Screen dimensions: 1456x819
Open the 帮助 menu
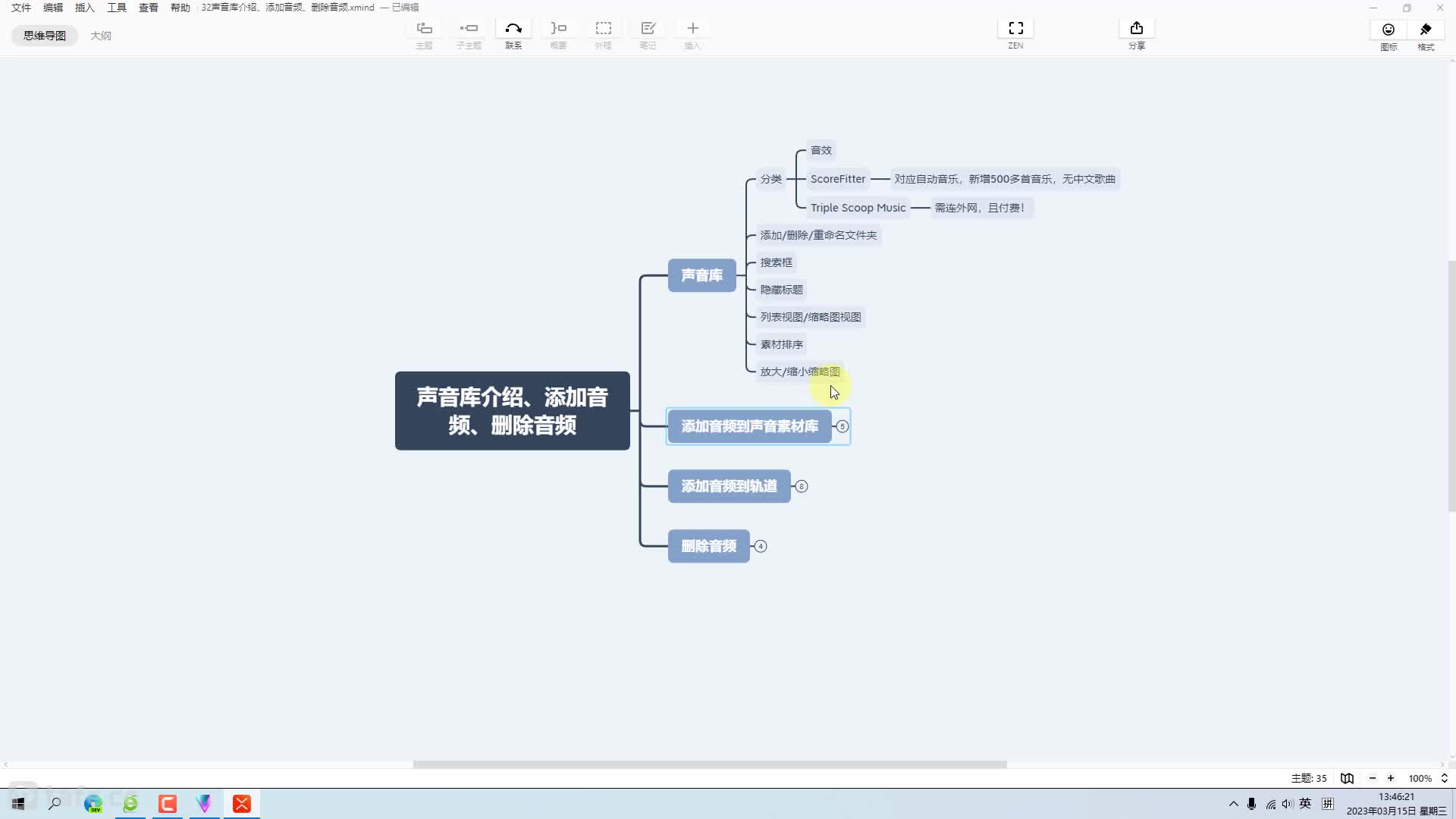coord(180,8)
